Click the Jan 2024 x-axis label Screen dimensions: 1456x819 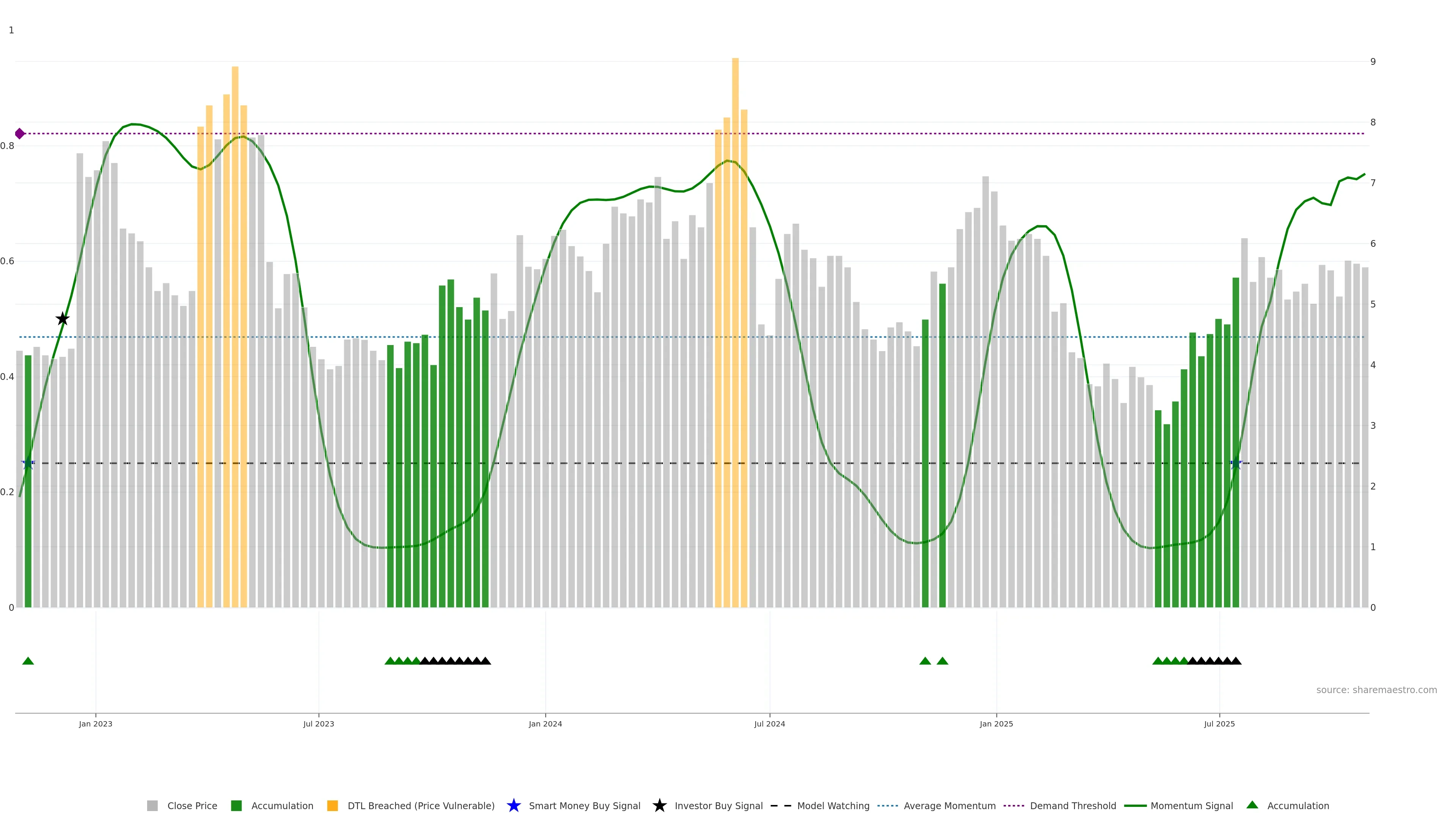coord(545,723)
